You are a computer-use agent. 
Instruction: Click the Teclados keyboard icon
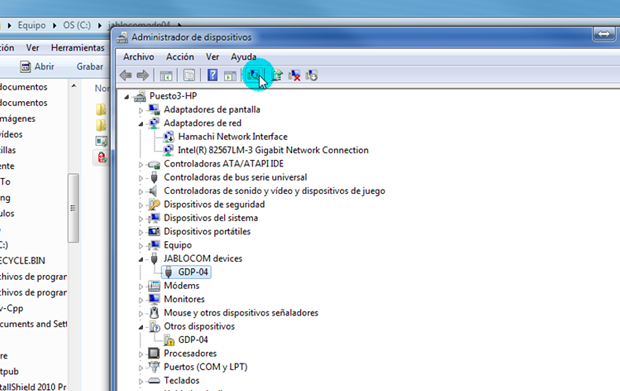coord(154,381)
